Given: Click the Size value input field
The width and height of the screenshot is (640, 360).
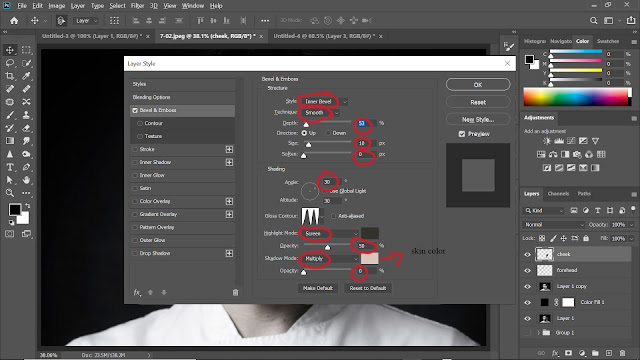Looking at the screenshot, I should [367, 143].
